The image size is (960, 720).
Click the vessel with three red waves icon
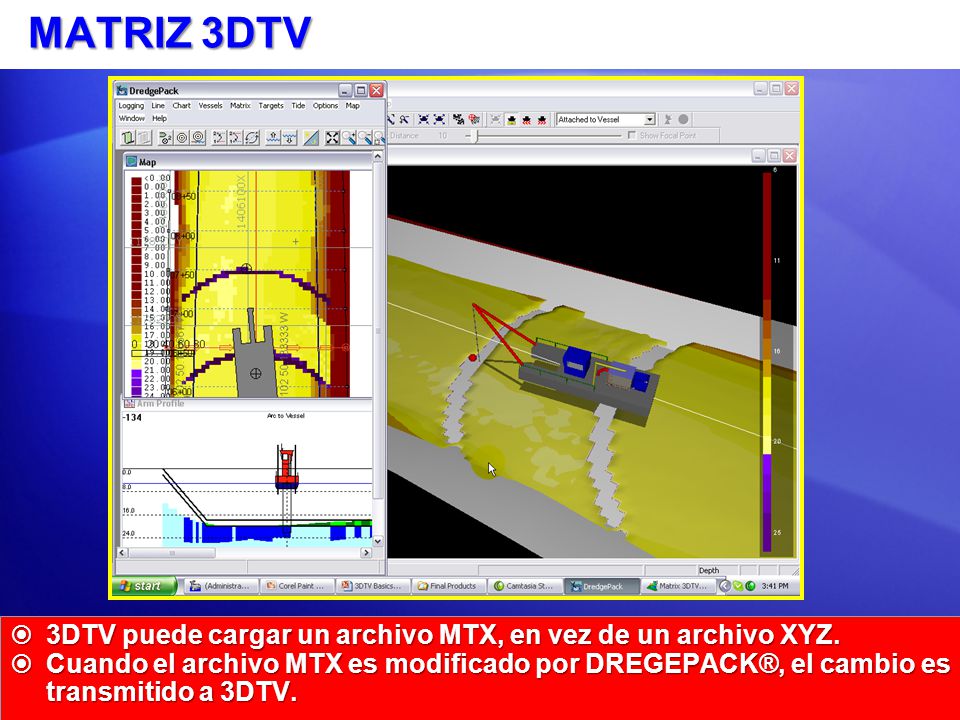542,119
